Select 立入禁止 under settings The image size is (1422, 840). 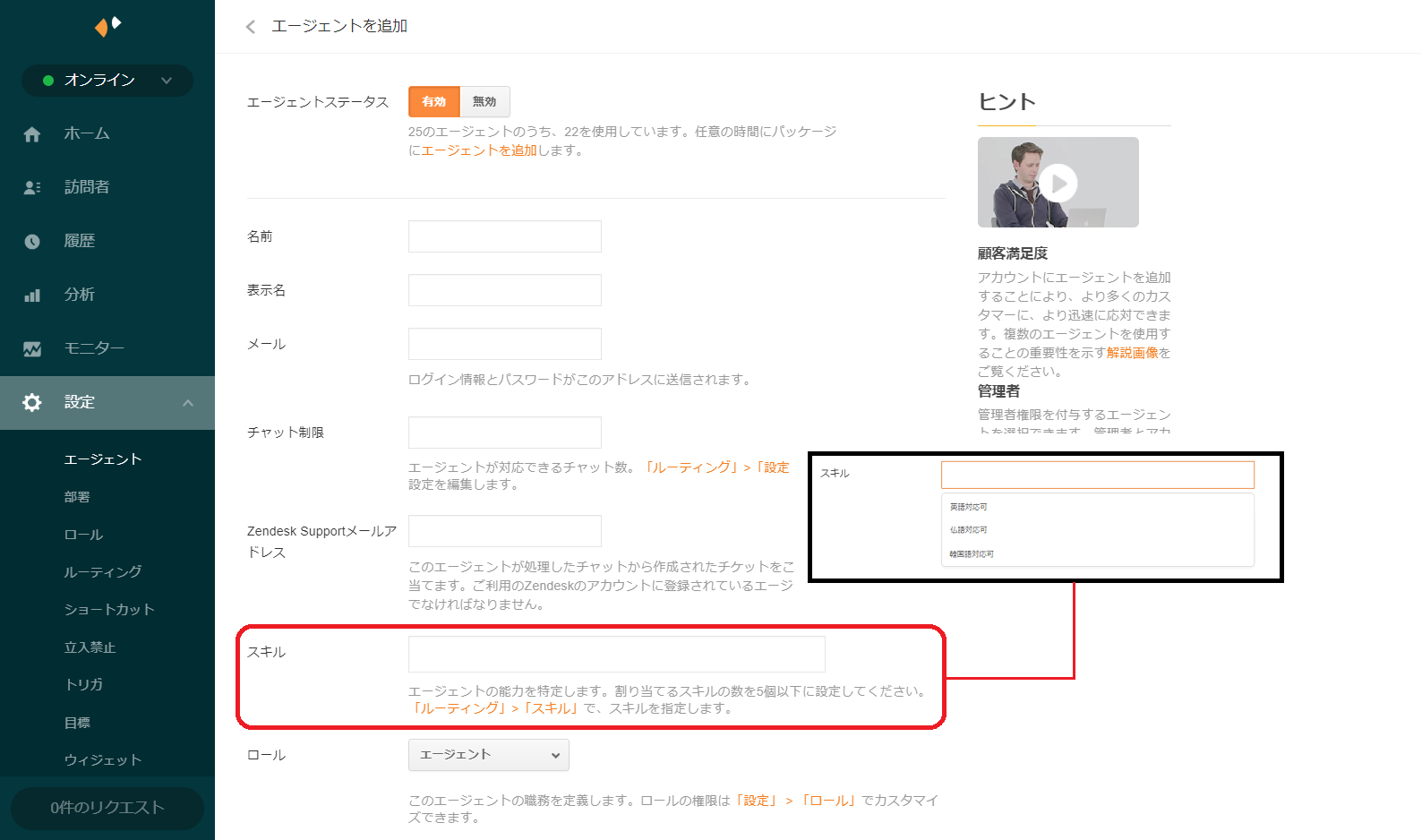click(x=90, y=647)
